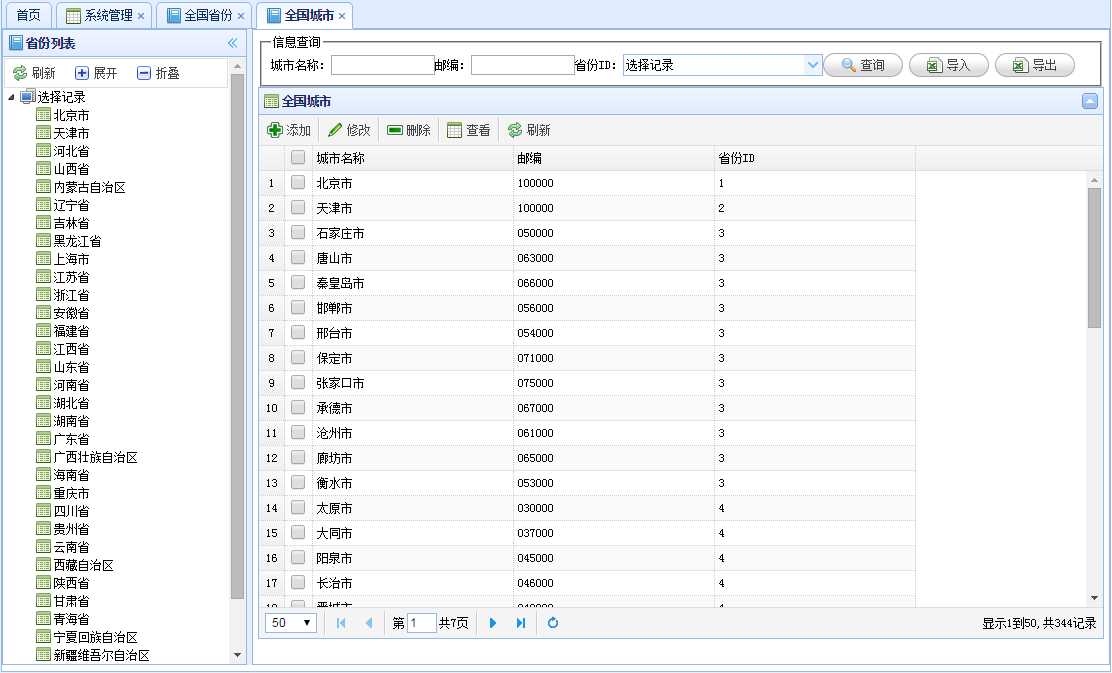Click the pagination reload icon
Viewport: 1112px width, 673px height.
[x=553, y=623]
